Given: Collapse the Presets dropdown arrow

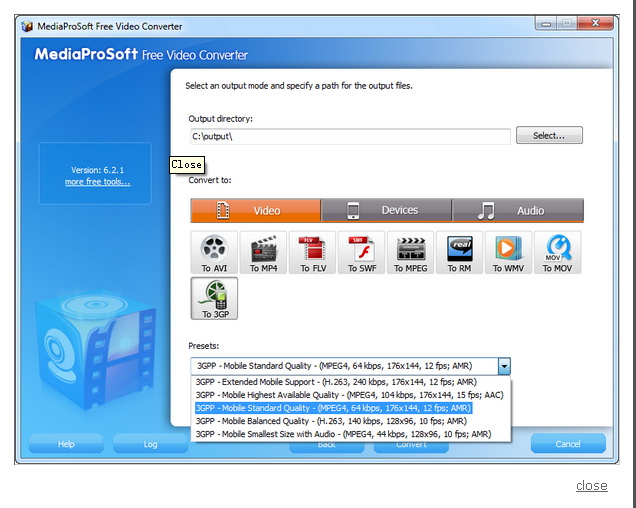Looking at the screenshot, I should tap(504, 366).
